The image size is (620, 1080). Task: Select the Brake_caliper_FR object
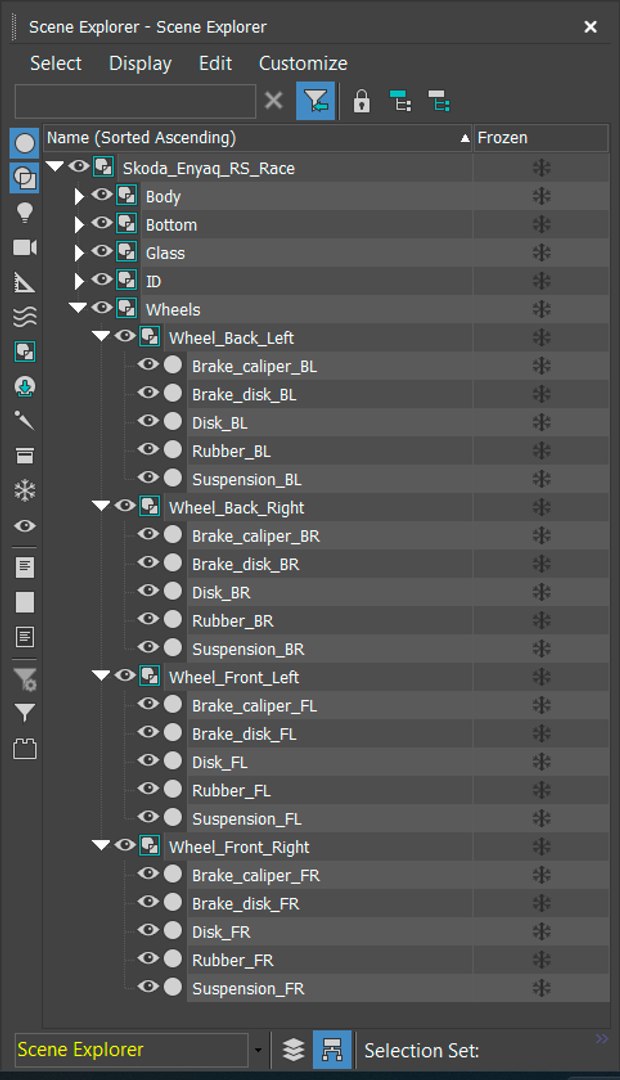329,875
